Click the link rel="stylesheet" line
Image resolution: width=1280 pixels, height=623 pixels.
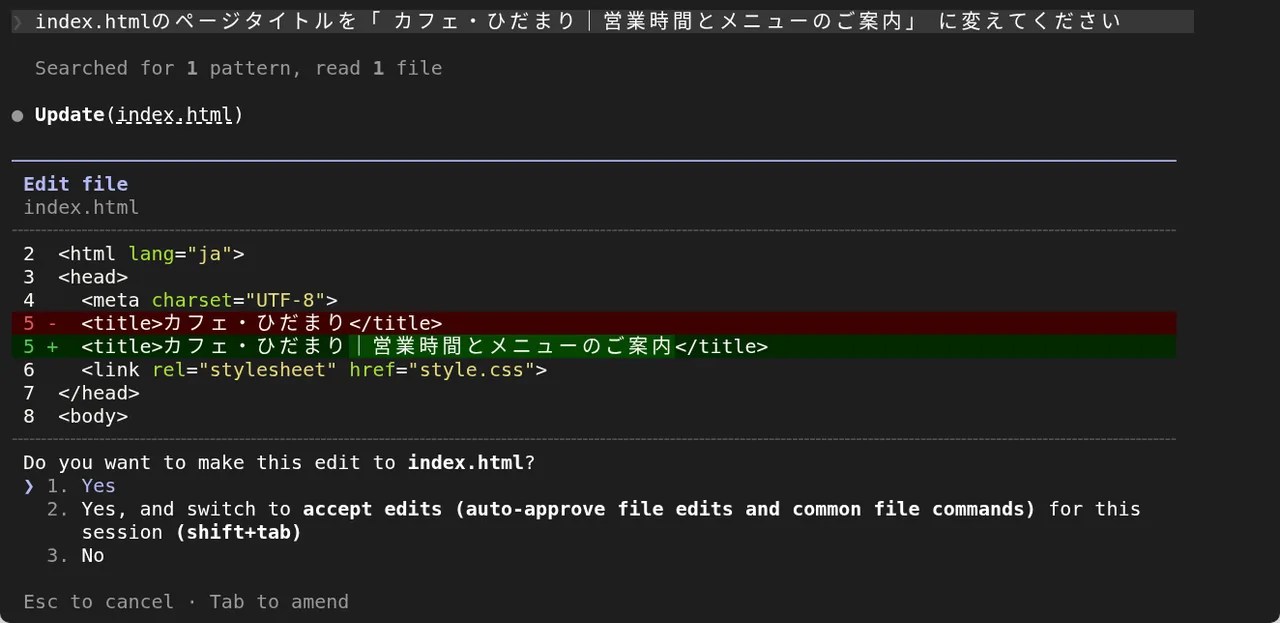(315, 370)
